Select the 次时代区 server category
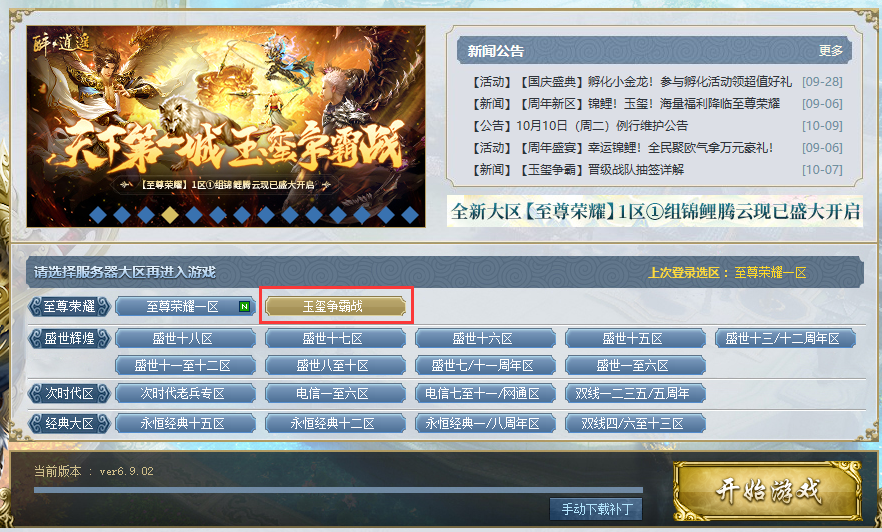The image size is (882, 532). click(69, 393)
